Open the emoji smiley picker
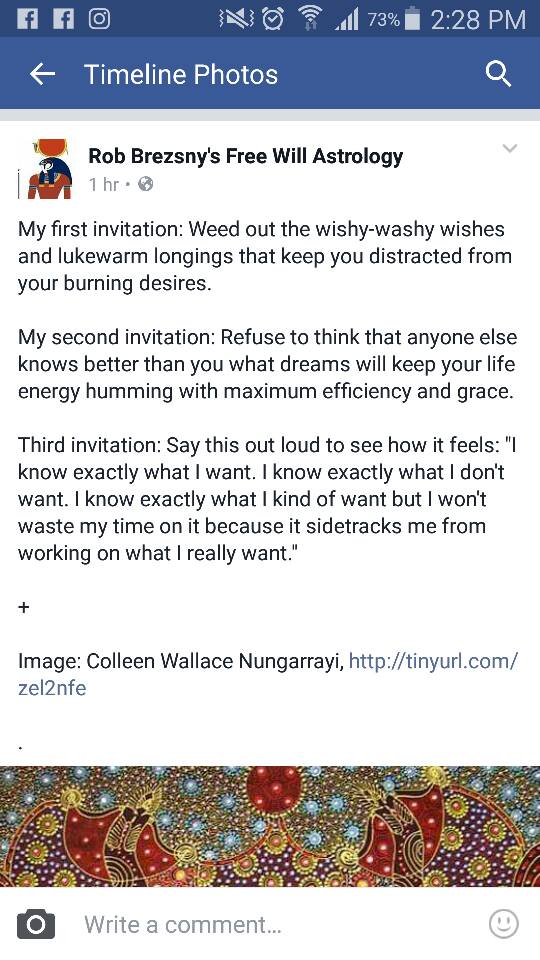This screenshot has width=540, height=960. tap(504, 924)
